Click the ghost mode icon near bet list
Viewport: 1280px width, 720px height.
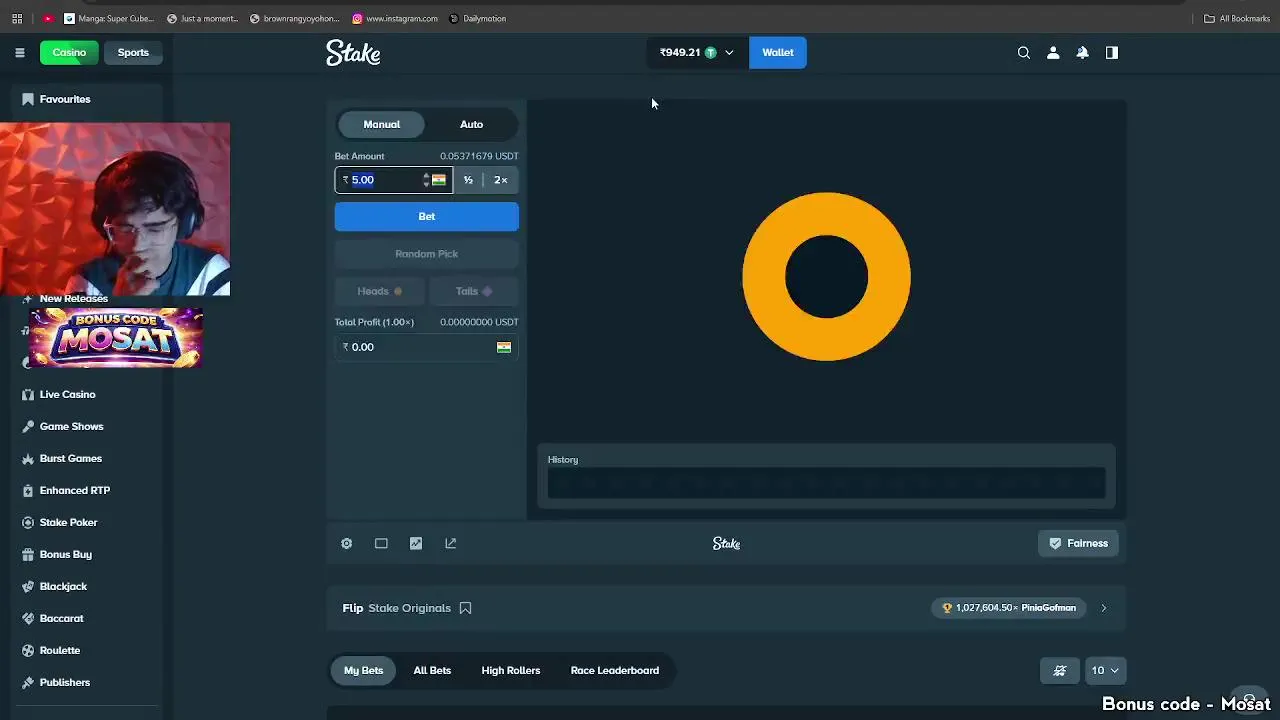[x=1060, y=670]
